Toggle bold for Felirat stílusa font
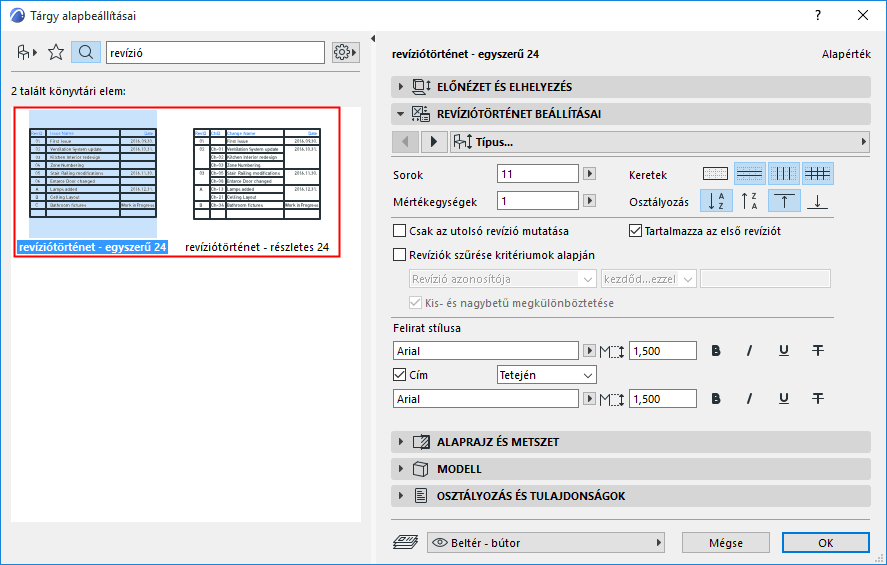887x565 pixels. [x=716, y=351]
